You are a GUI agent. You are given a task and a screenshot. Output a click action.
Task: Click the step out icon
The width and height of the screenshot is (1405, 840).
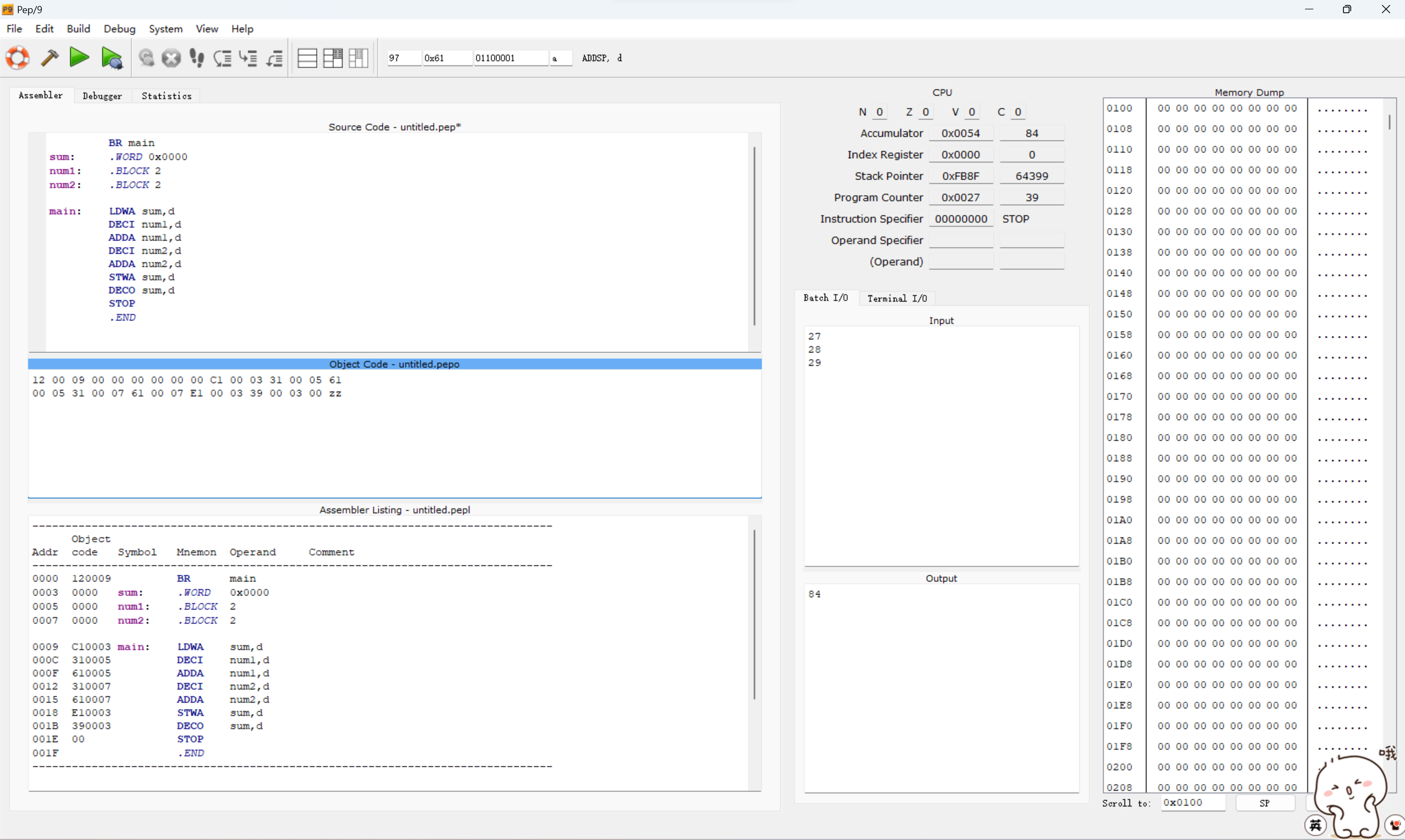click(275, 58)
